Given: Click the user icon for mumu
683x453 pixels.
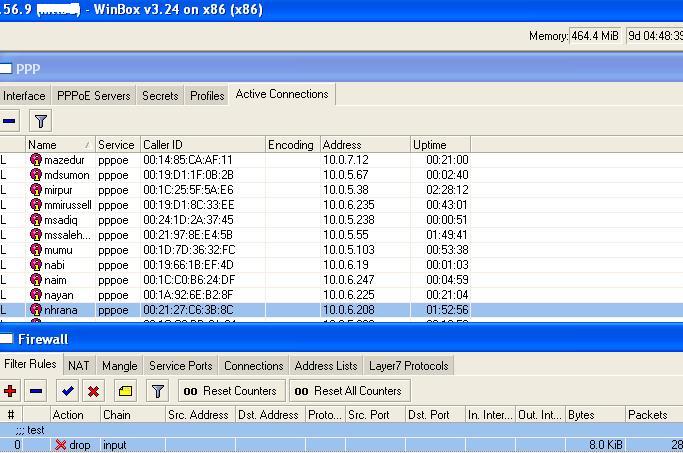Looking at the screenshot, I should point(36,250).
